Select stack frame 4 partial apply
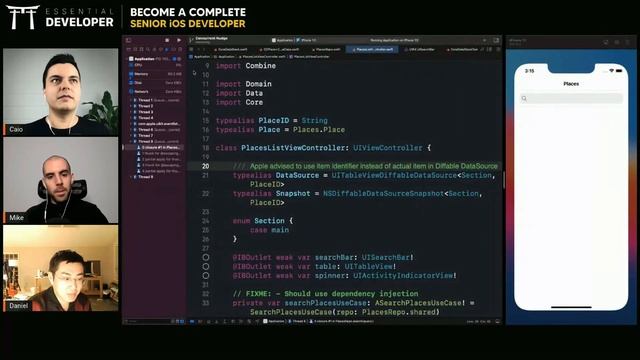Image resolution: width=640 pixels, height=360 pixels. click(x=159, y=171)
